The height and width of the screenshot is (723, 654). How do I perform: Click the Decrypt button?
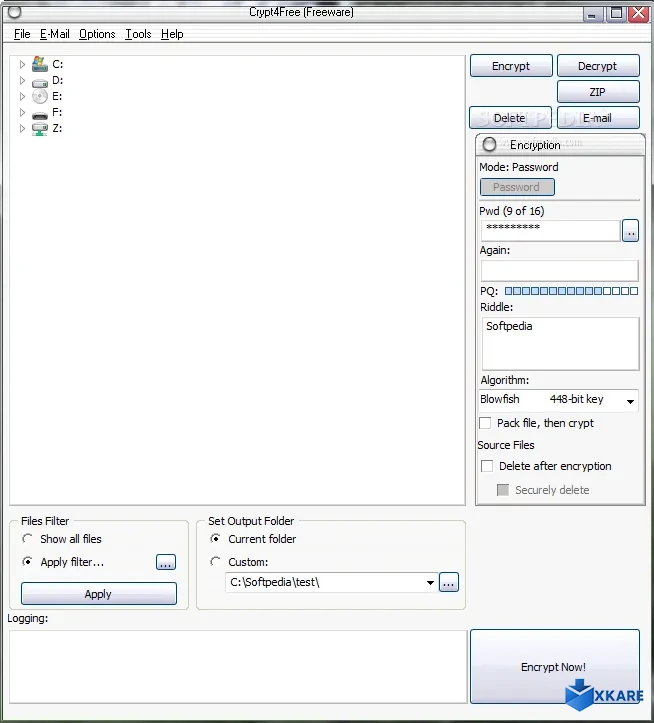point(598,66)
